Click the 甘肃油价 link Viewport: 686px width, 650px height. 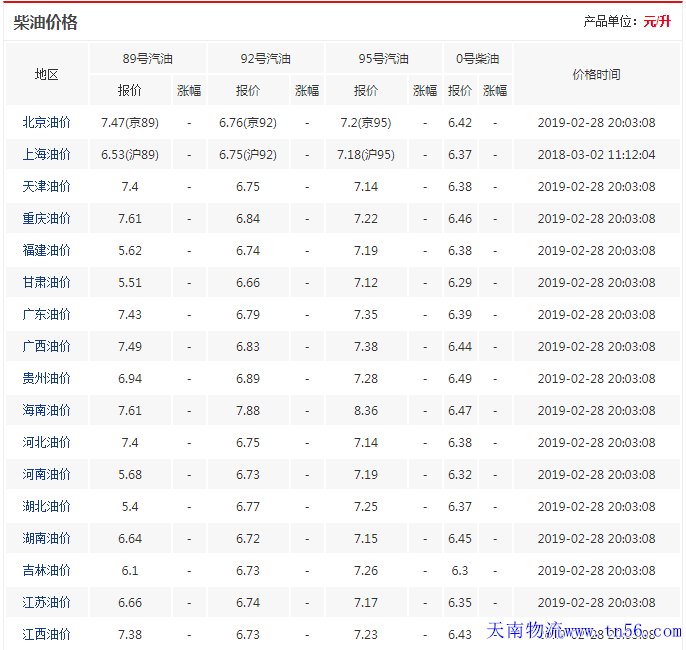(x=46, y=282)
